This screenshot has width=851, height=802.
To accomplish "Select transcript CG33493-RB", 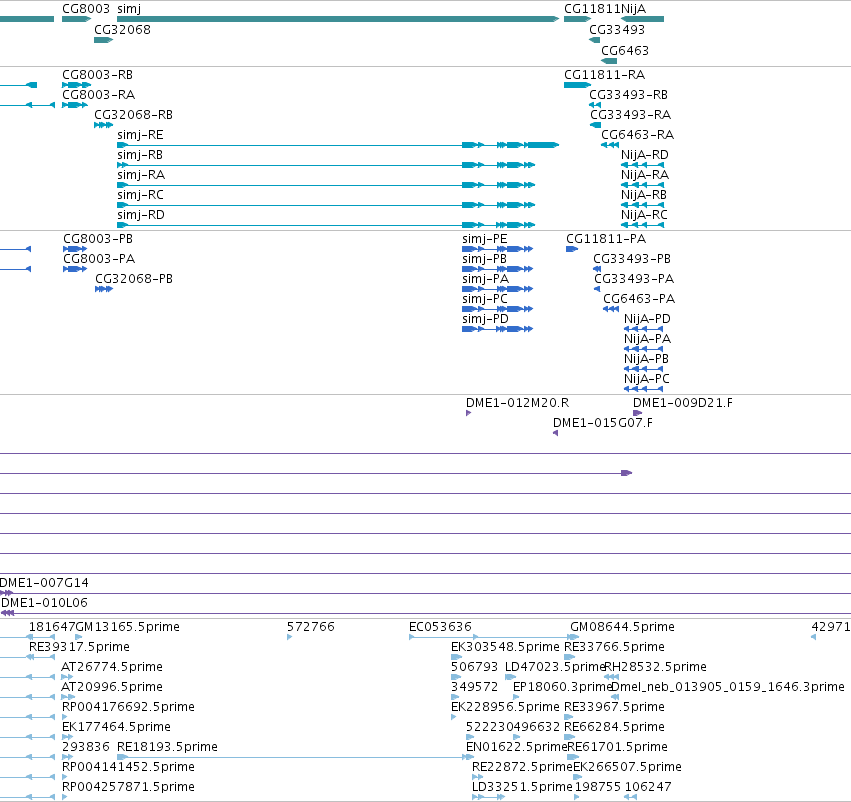I will point(628,94).
